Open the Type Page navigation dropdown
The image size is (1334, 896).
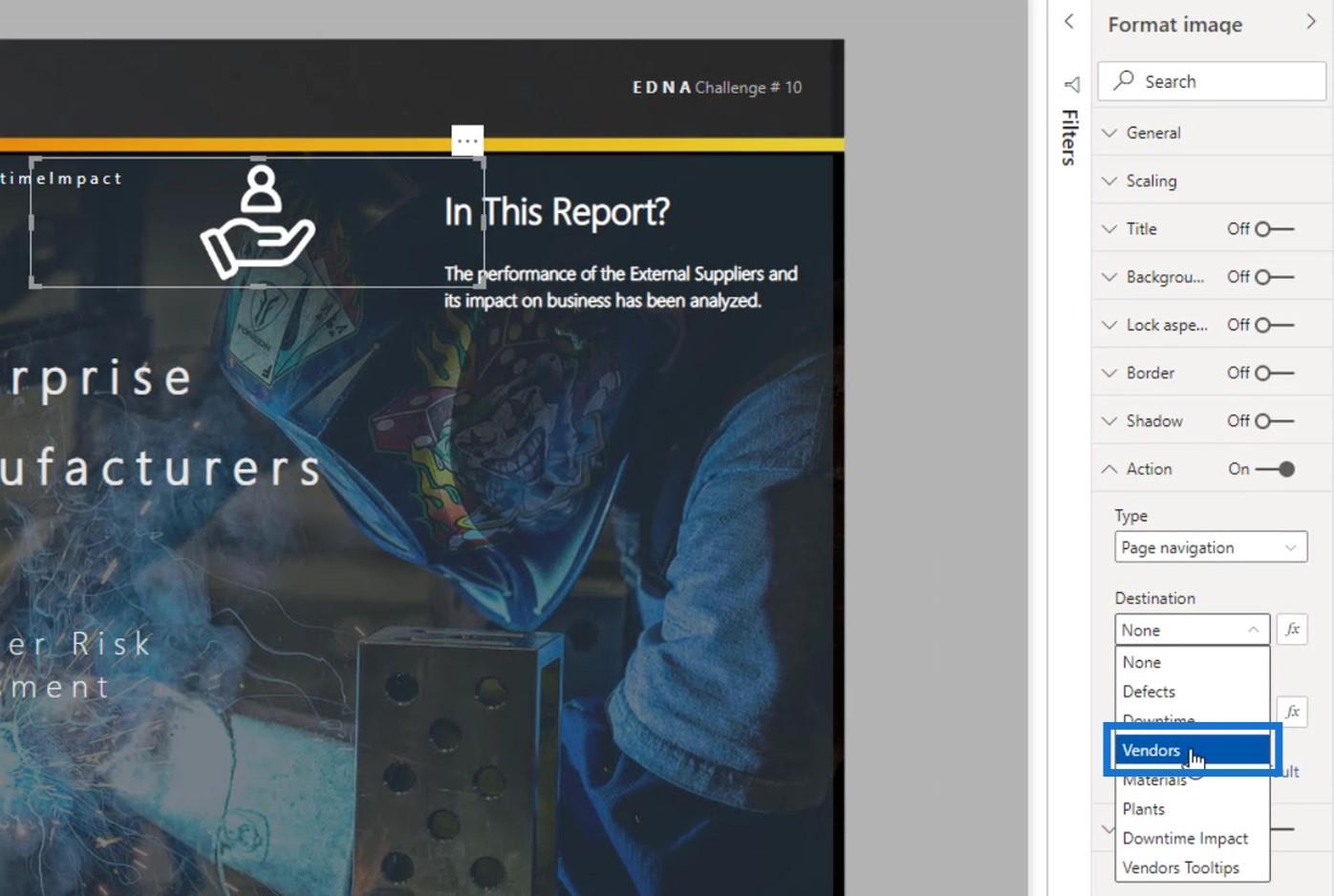pyautogui.click(x=1211, y=547)
